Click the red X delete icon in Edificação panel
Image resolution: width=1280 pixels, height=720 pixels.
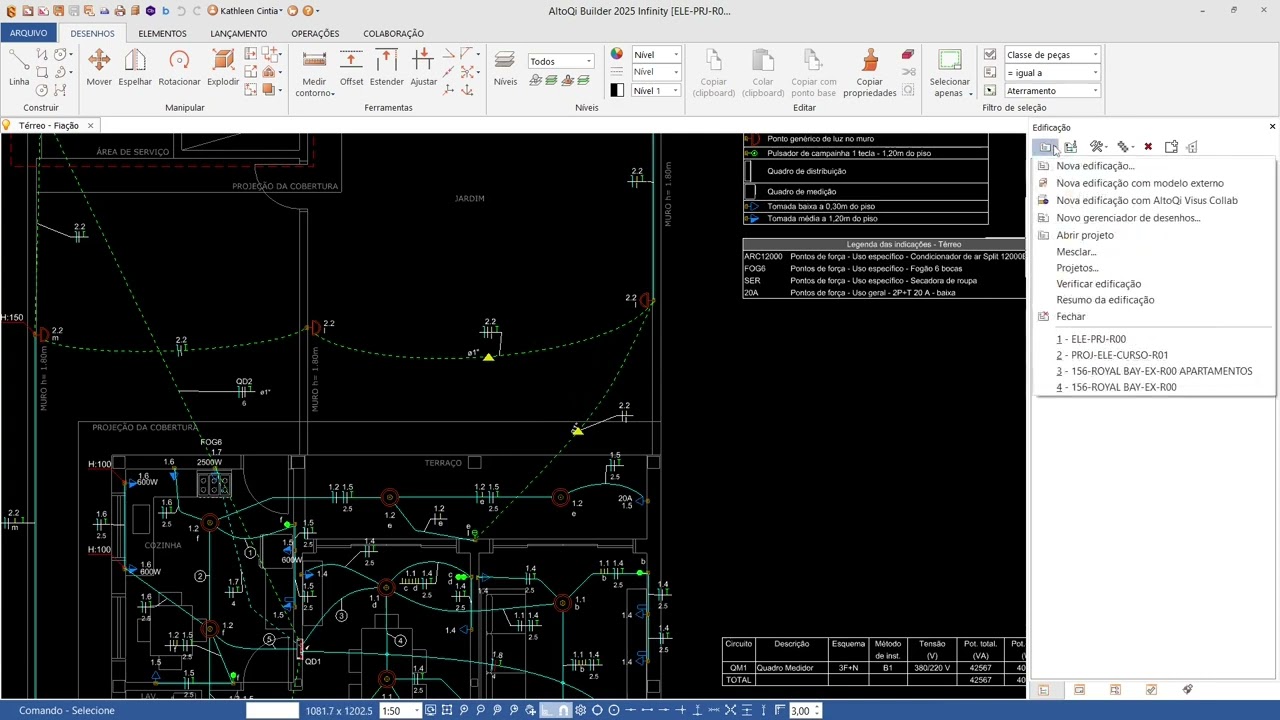[x=1148, y=147]
